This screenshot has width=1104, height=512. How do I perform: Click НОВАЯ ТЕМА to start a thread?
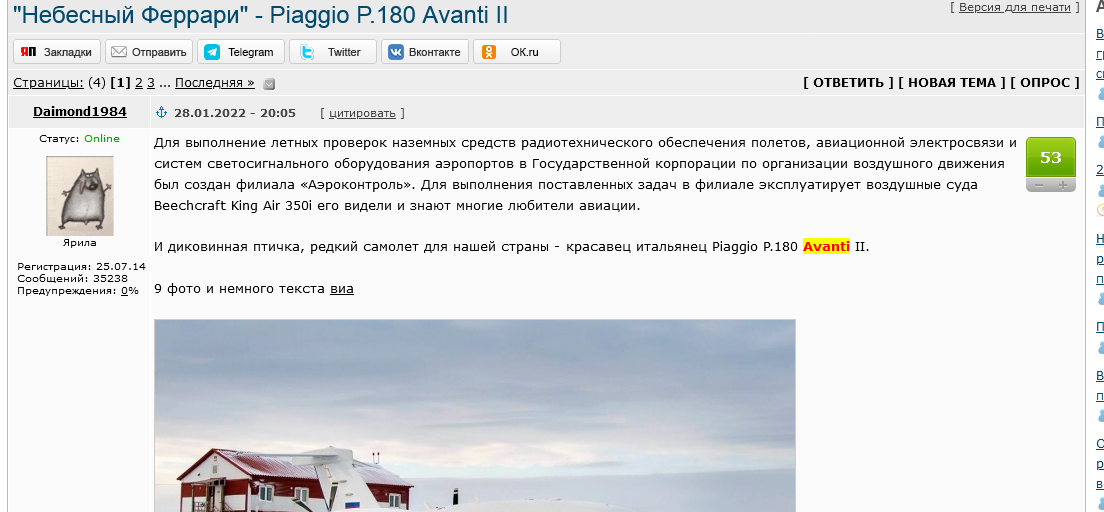[952, 82]
